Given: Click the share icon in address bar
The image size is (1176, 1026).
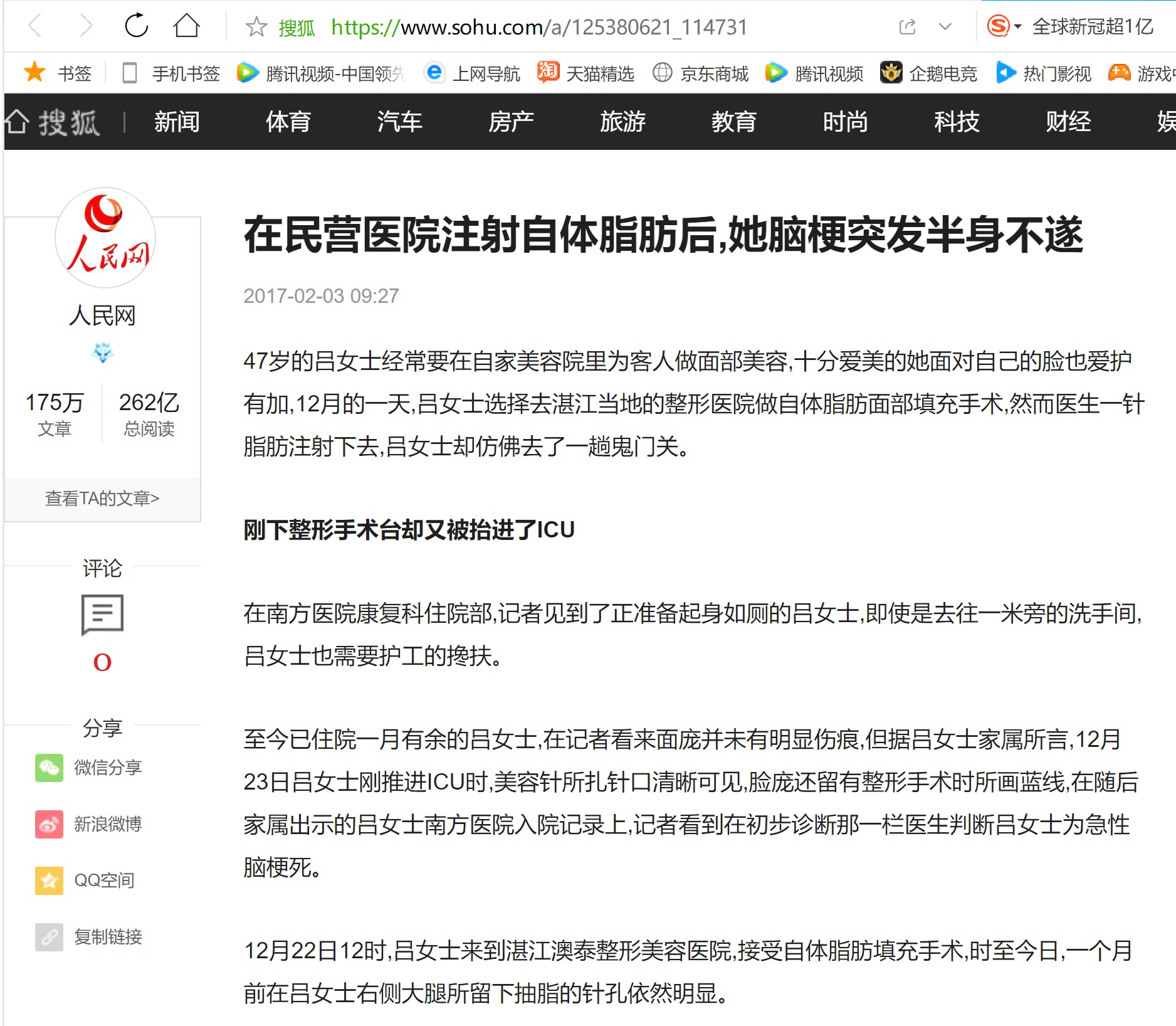Looking at the screenshot, I should pos(907,26).
